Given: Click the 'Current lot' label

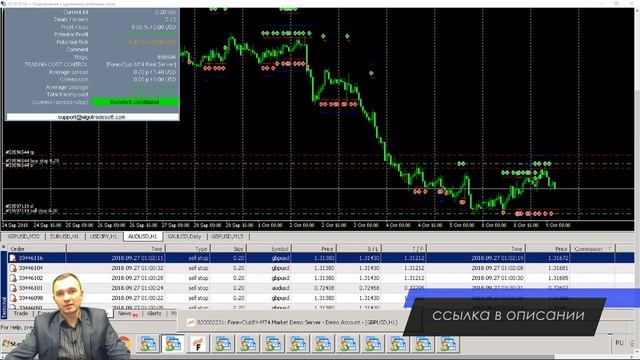Looking at the screenshot, I should click(x=76, y=12).
